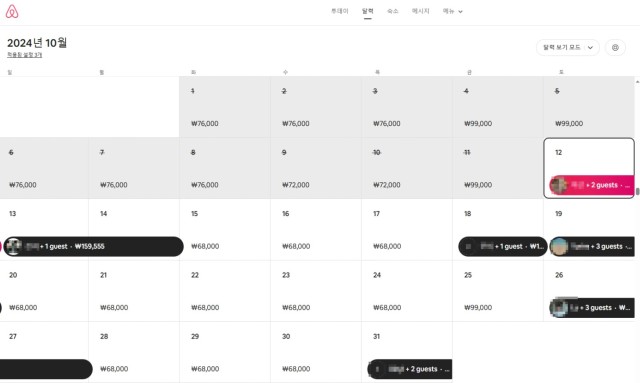Click the past October 7 cell
This screenshot has width=640, height=383.
pyautogui.click(x=134, y=168)
